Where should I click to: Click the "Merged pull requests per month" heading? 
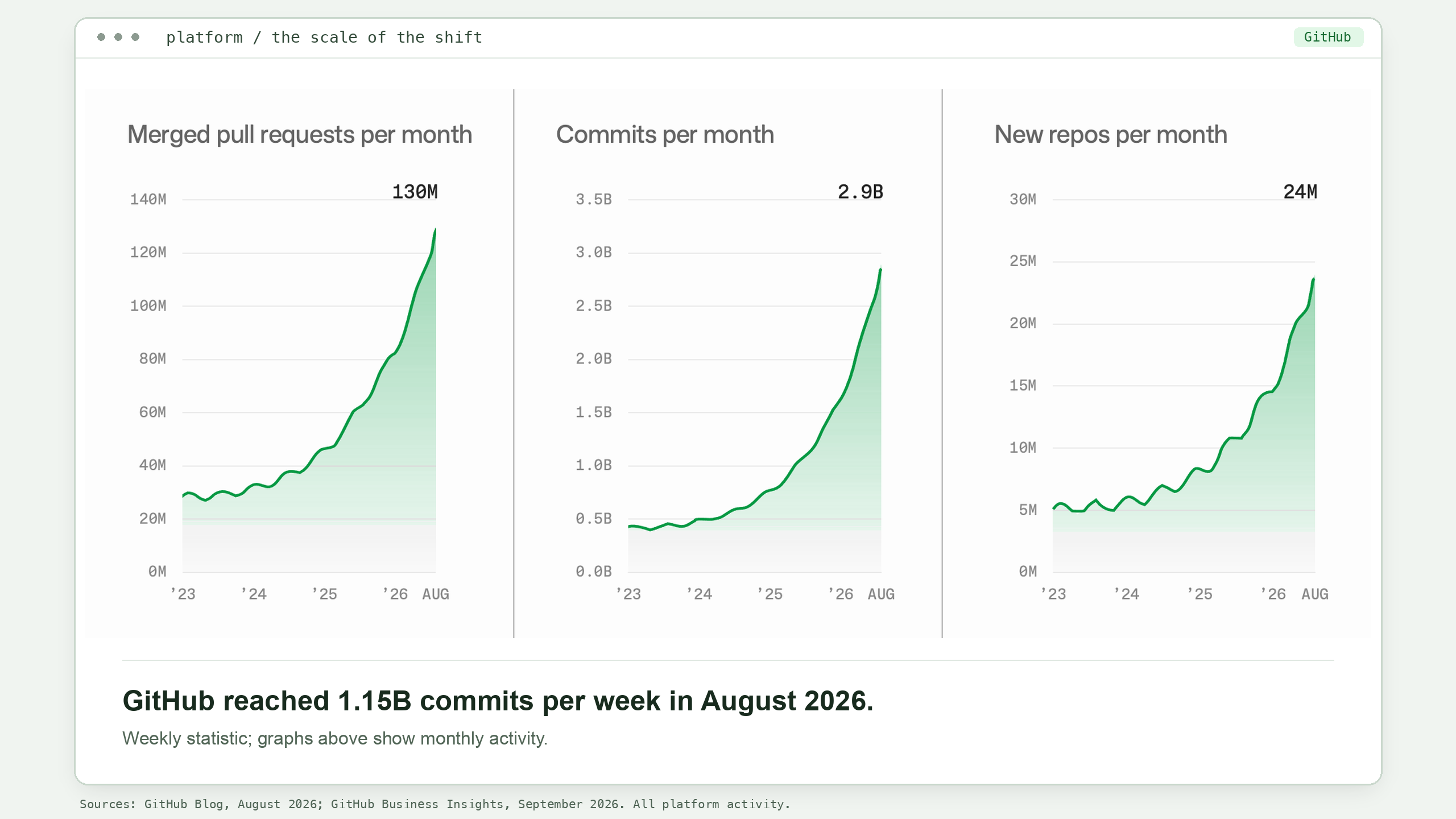coord(300,135)
